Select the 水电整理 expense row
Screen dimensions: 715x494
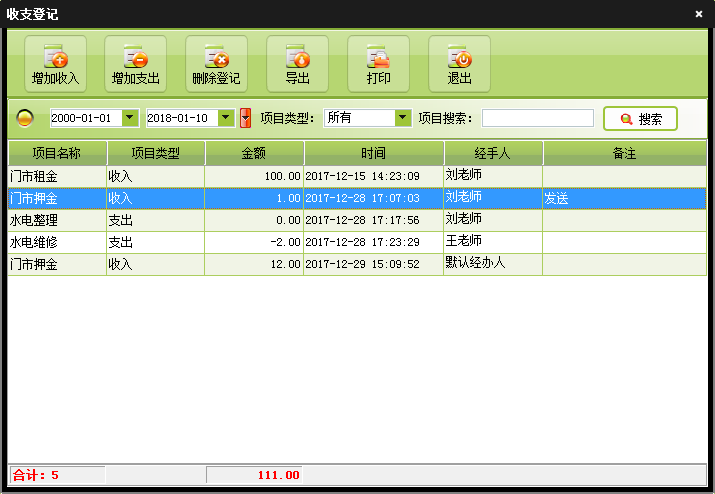(57, 220)
